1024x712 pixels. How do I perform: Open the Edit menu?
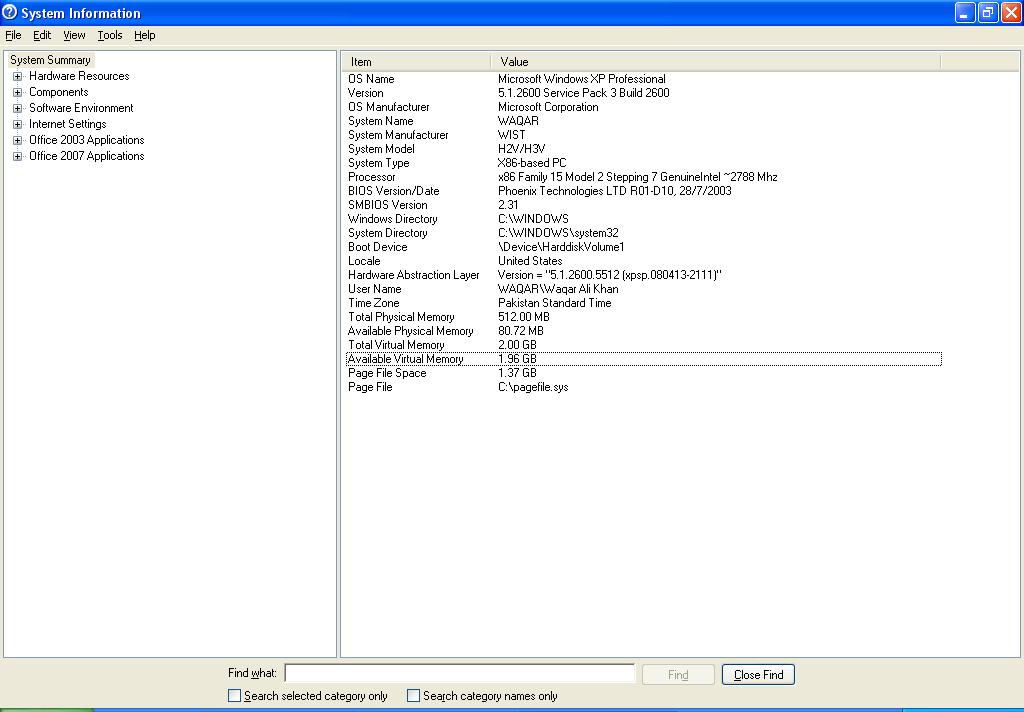[41, 35]
